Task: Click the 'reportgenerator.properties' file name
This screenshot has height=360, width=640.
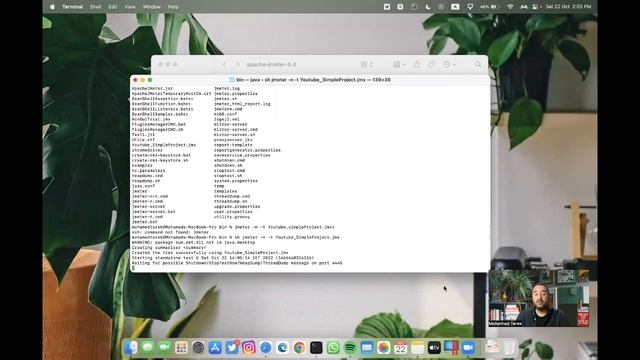Action: [247, 150]
